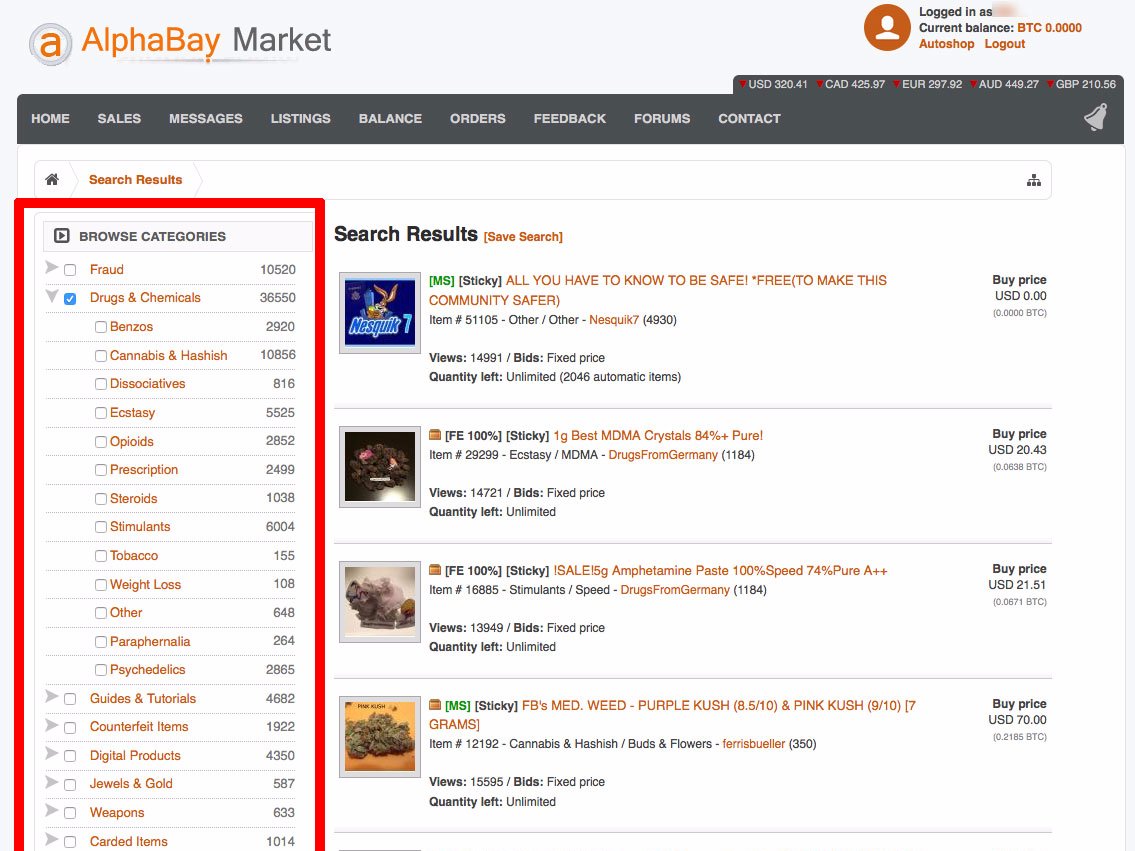
Task: Open the Pink Kush listing thumbnail
Action: point(380,737)
